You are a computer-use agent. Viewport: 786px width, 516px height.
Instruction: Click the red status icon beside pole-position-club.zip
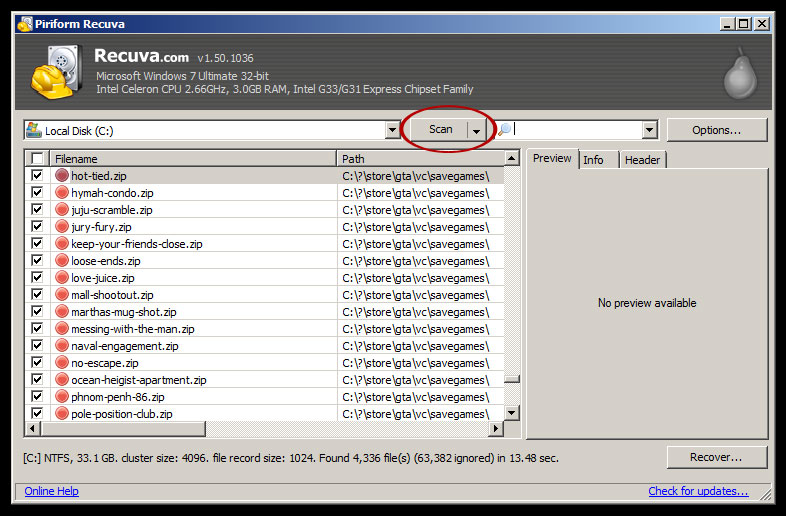coord(62,414)
